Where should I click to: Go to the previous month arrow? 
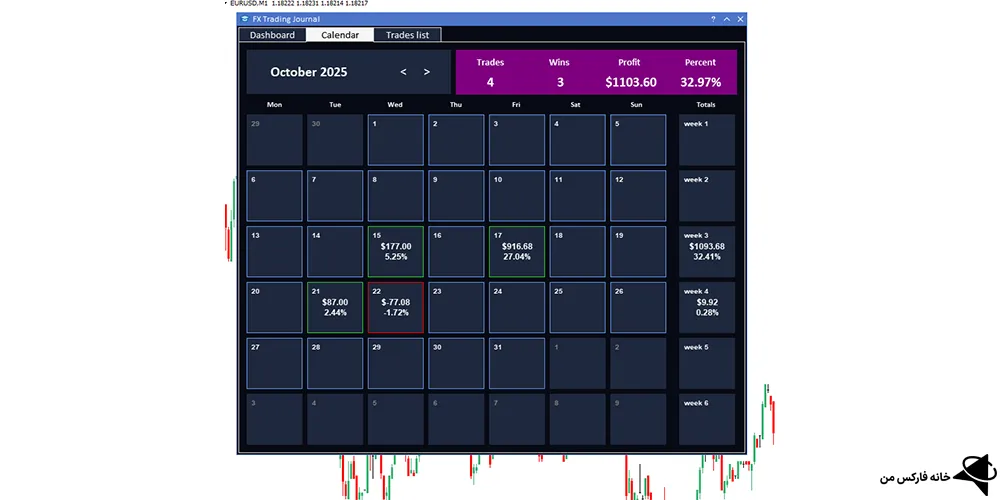pos(403,72)
